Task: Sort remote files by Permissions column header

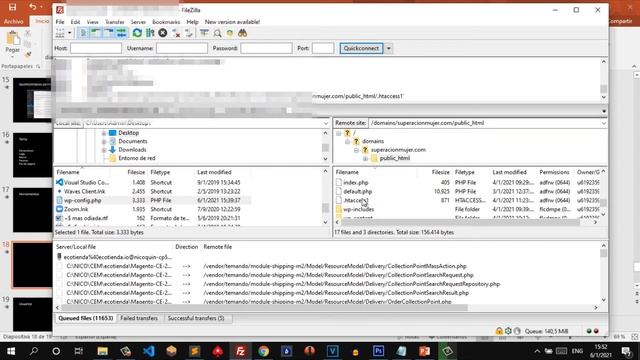Action: tap(554, 172)
